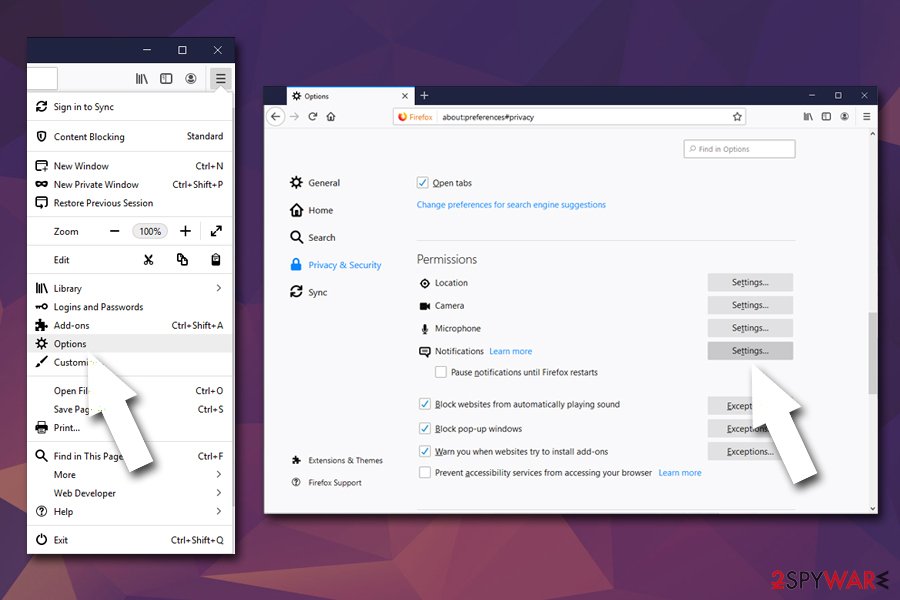Open Search preferences category
Image resolution: width=900 pixels, height=600 pixels.
click(313, 237)
